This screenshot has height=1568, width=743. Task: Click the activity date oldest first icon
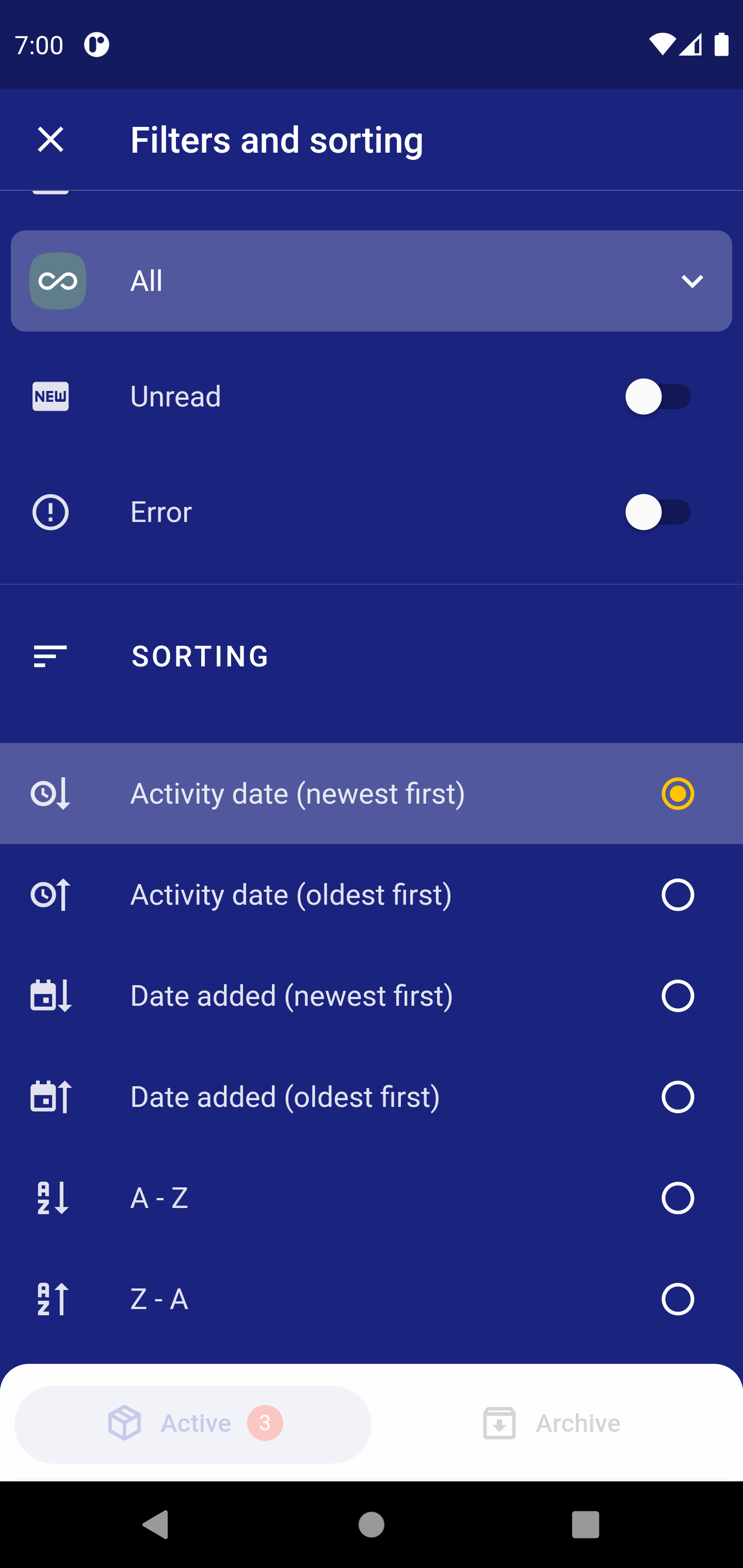click(51, 895)
